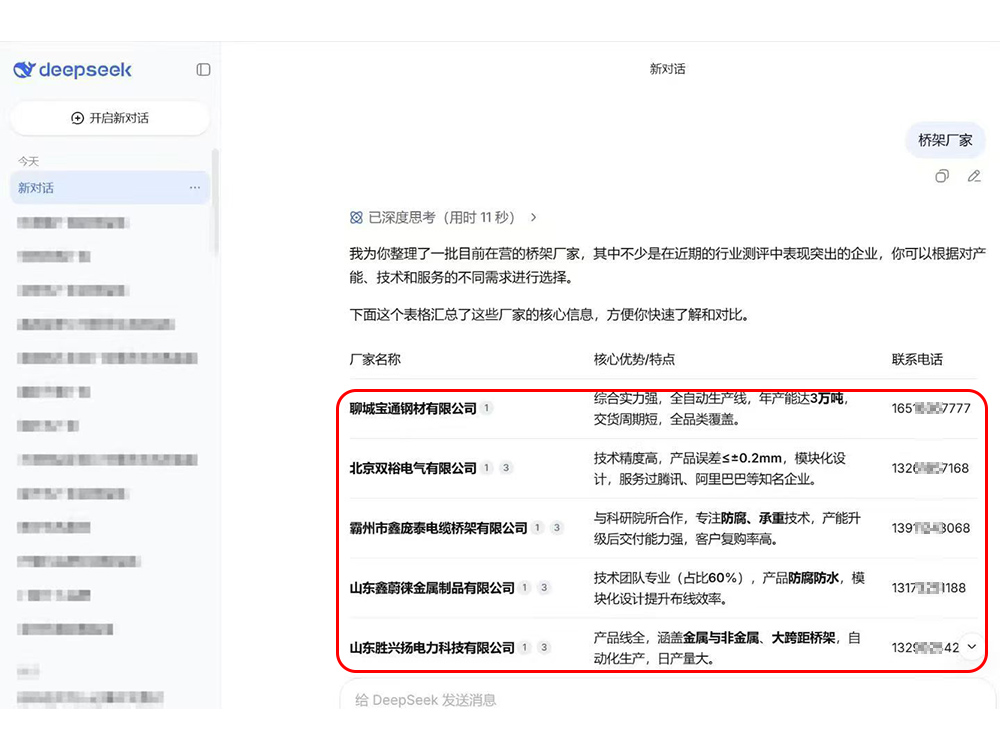Image resolution: width=1000 pixels, height=750 pixels.
Task: Start a new chat with 开启新对话
Action: coord(110,118)
